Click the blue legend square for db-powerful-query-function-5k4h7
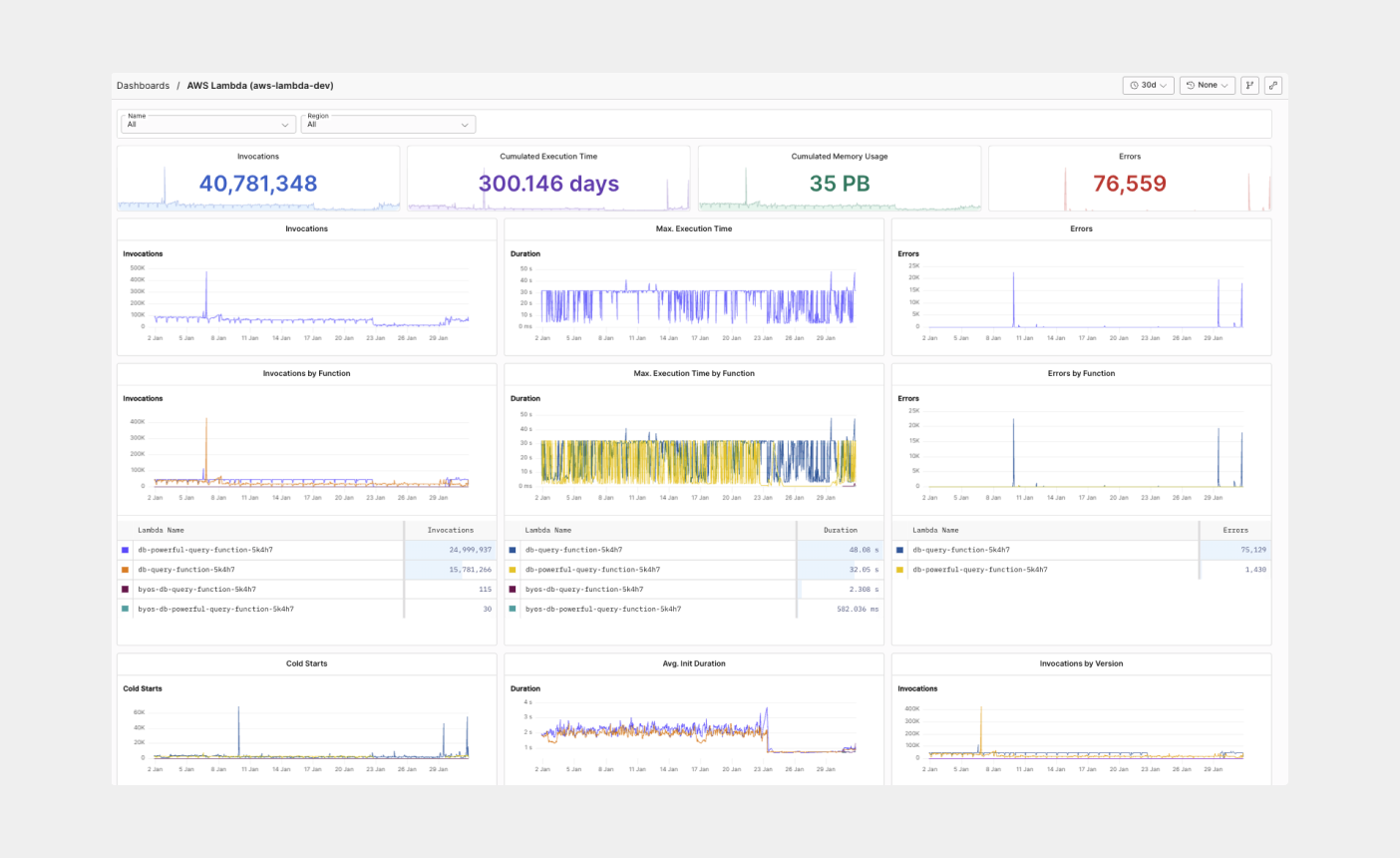 (126, 550)
